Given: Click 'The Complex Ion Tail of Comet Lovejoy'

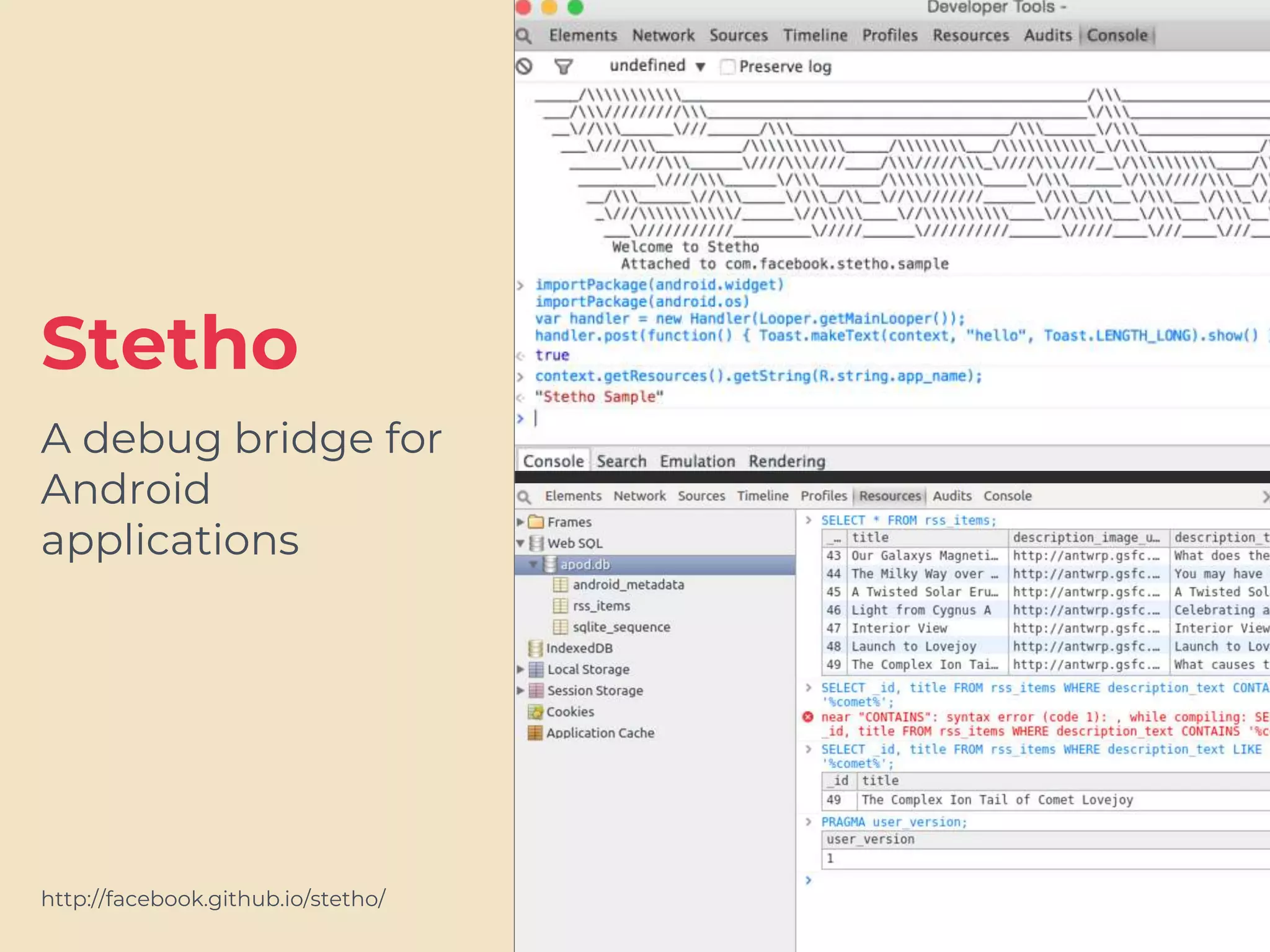Looking at the screenshot, I should [x=997, y=800].
